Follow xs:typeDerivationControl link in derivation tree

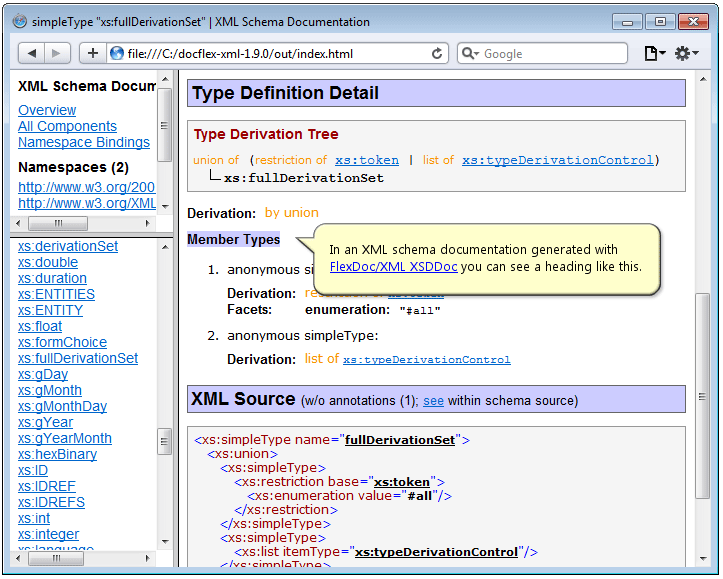click(557, 160)
